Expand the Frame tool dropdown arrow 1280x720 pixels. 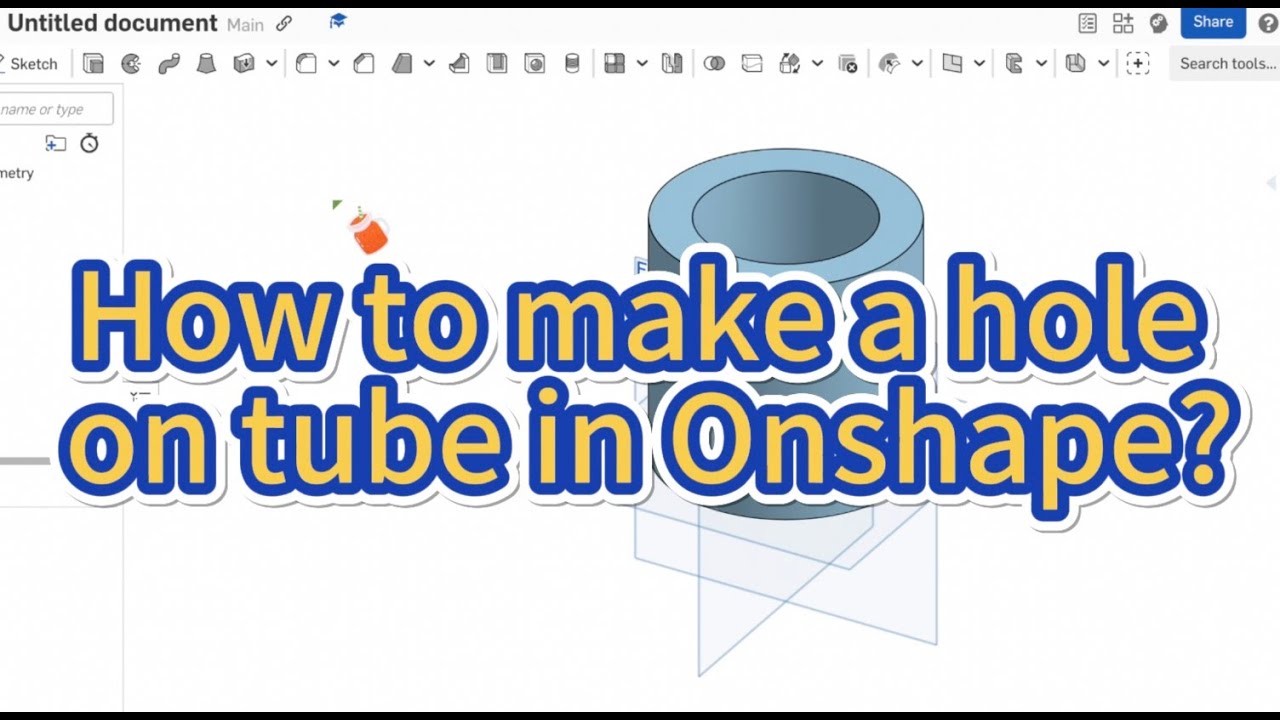coord(1041,64)
